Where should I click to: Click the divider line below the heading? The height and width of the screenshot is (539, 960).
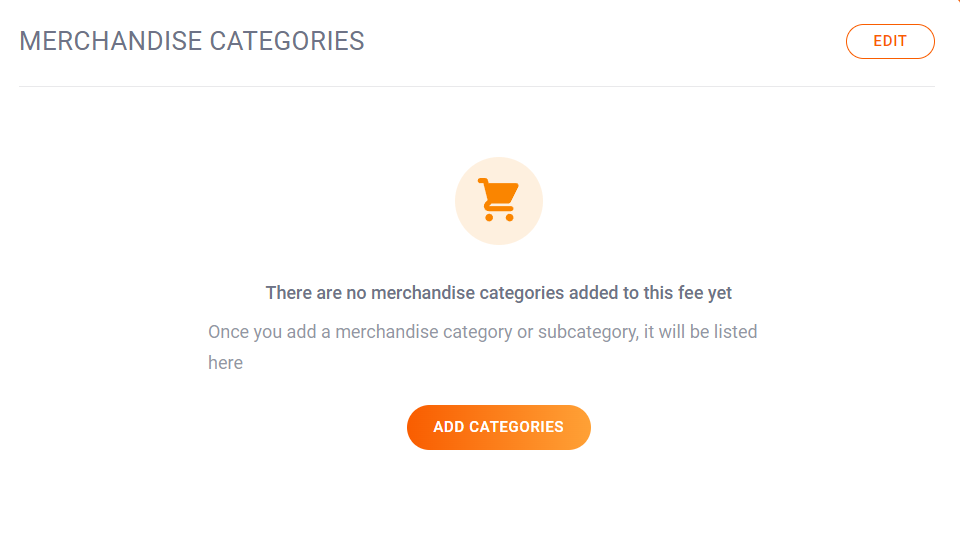[x=477, y=86]
